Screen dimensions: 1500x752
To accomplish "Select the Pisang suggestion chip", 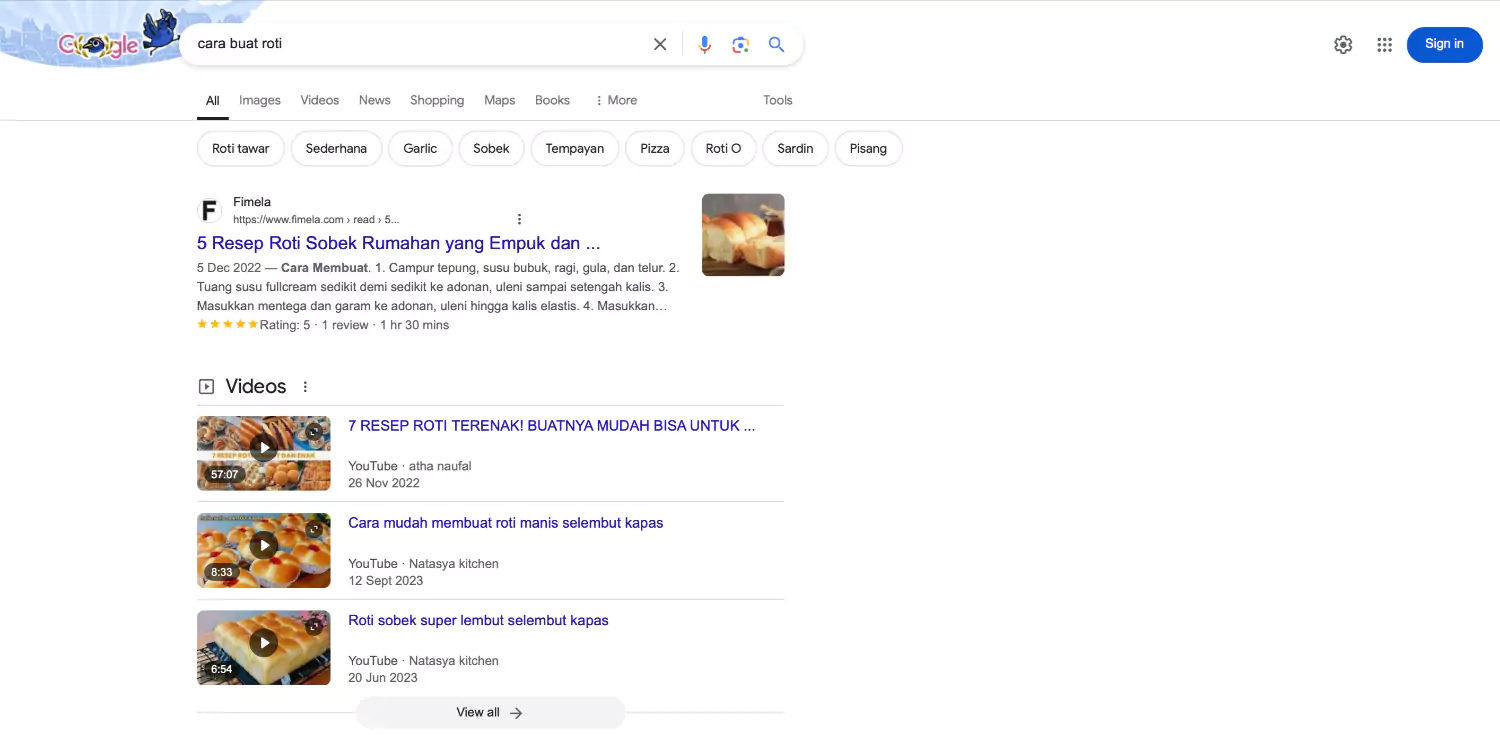I will click(x=868, y=149).
